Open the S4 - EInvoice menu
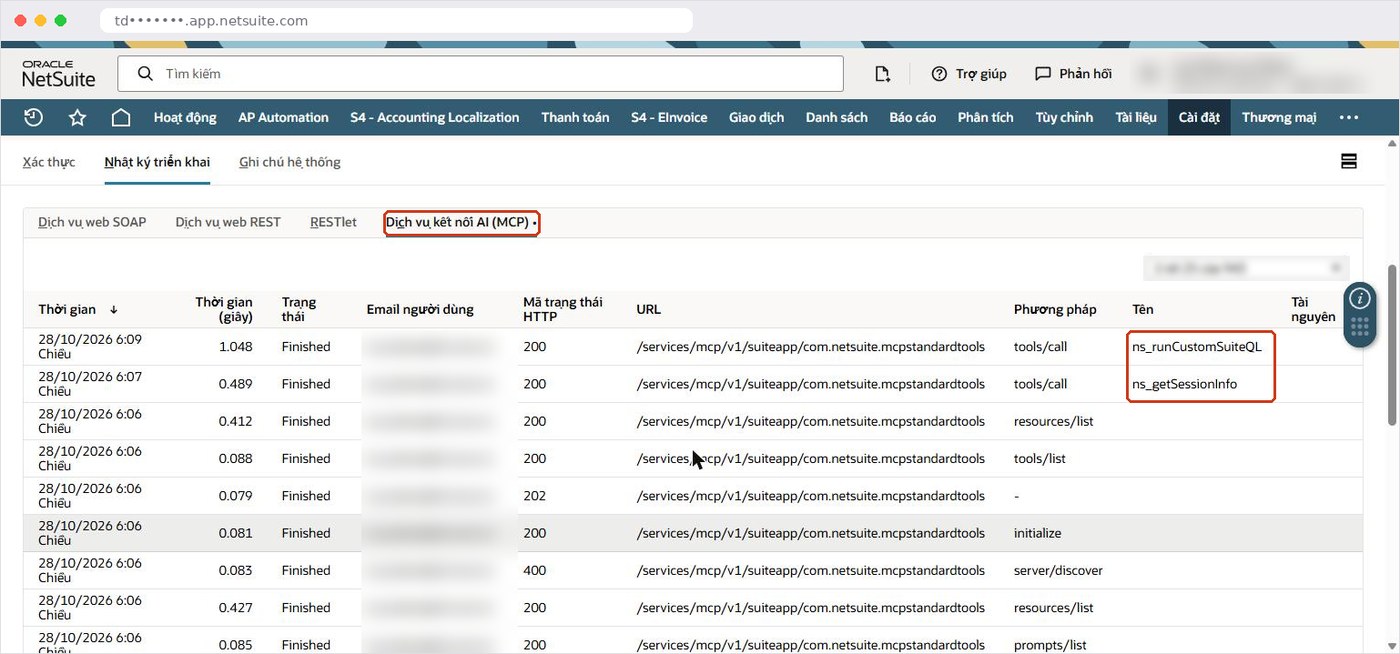The width and height of the screenshot is (1400, 654). click(669, 117)
